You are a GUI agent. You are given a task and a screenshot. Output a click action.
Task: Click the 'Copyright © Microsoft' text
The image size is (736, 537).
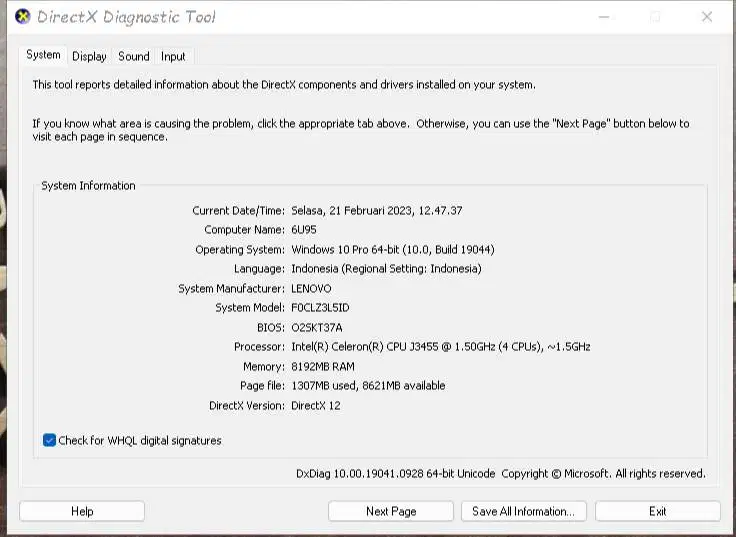555,474
